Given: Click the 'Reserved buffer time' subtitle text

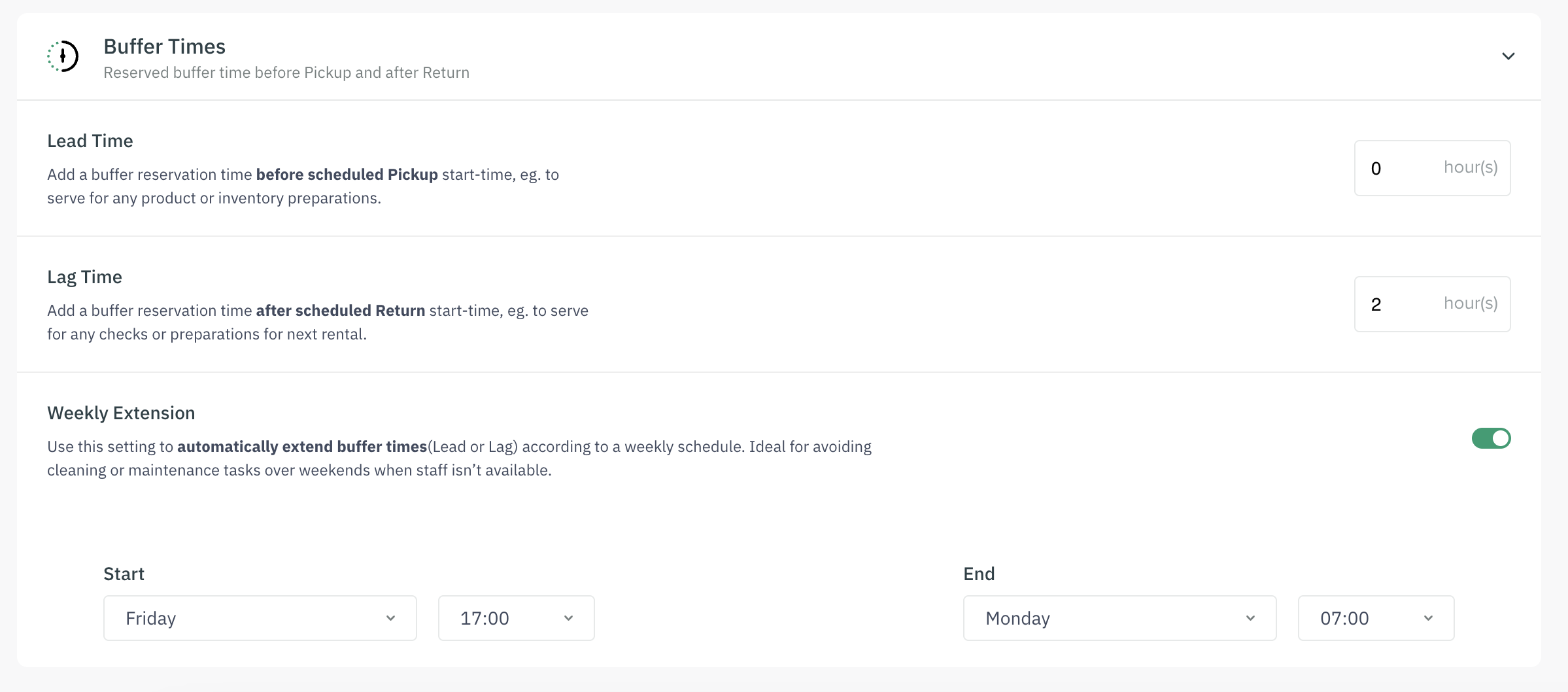Looking at the screenshot, I should [286, 73].
